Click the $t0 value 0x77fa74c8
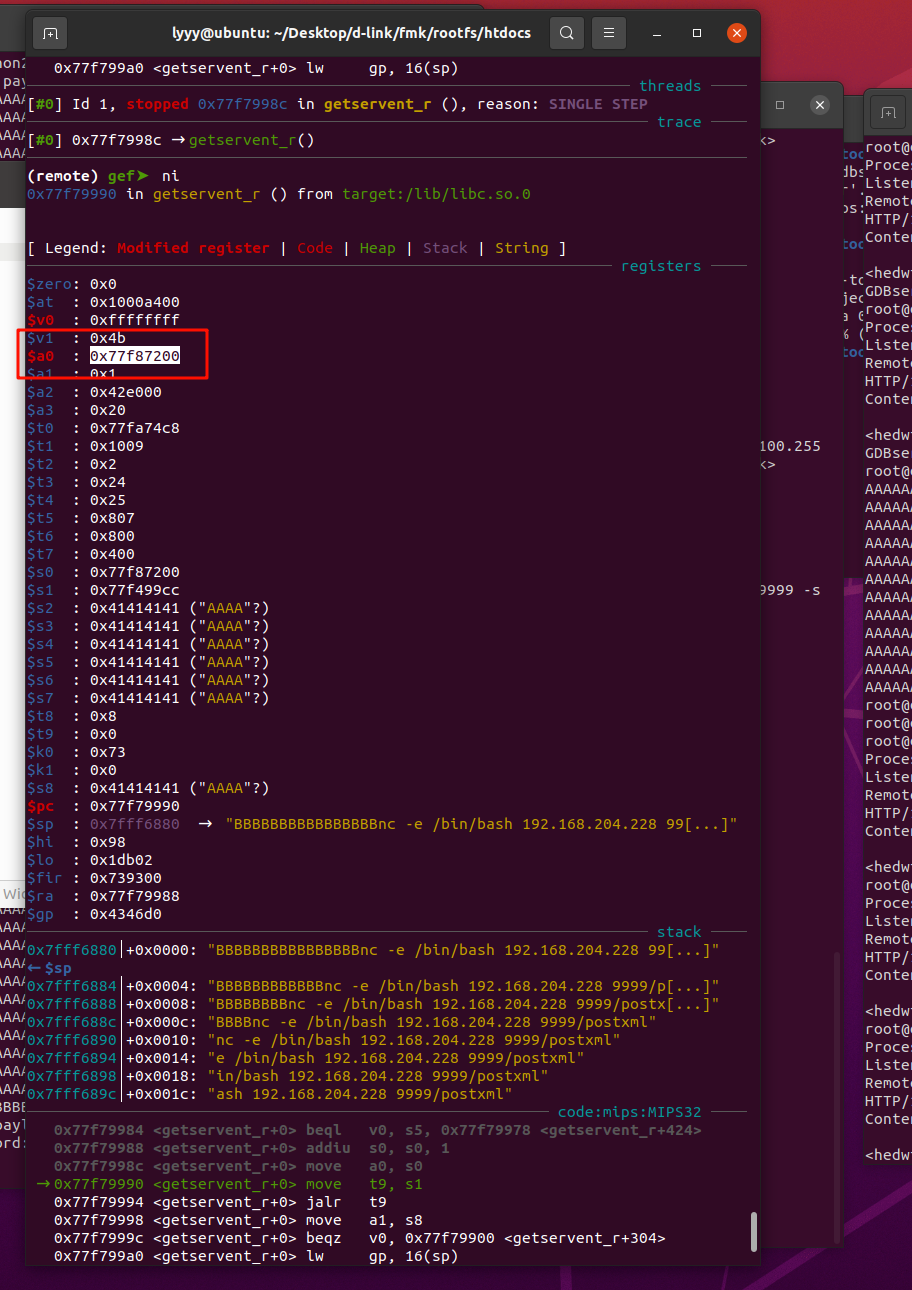Image resolution: width=912 pixels, height=1290 pixels. pyautogui.click(x=135, y=428)
